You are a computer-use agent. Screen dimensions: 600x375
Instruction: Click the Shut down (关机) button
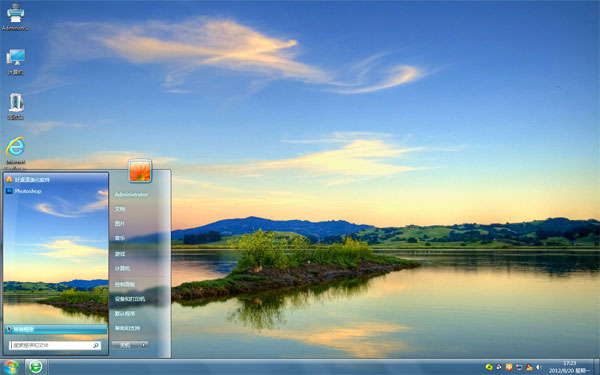click(126, 345)
